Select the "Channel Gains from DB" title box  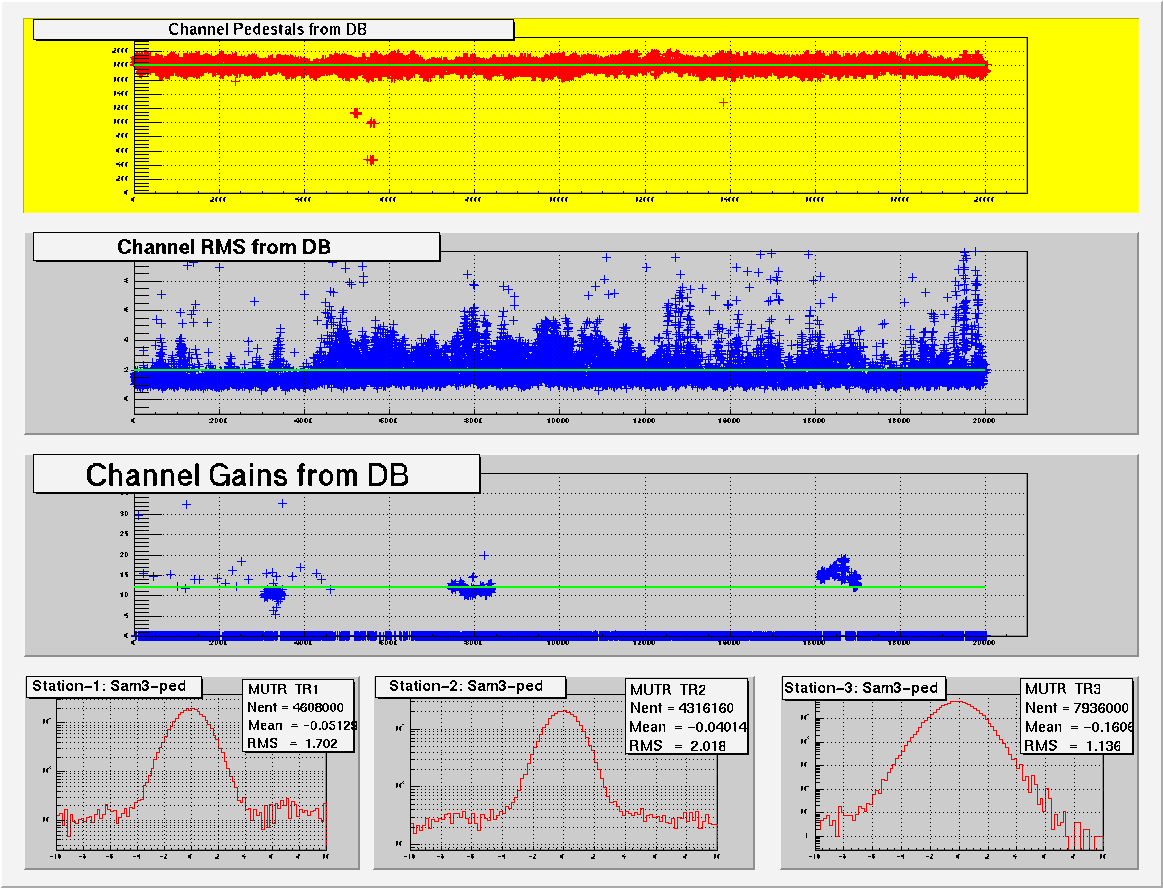click(x=257, y=475)
